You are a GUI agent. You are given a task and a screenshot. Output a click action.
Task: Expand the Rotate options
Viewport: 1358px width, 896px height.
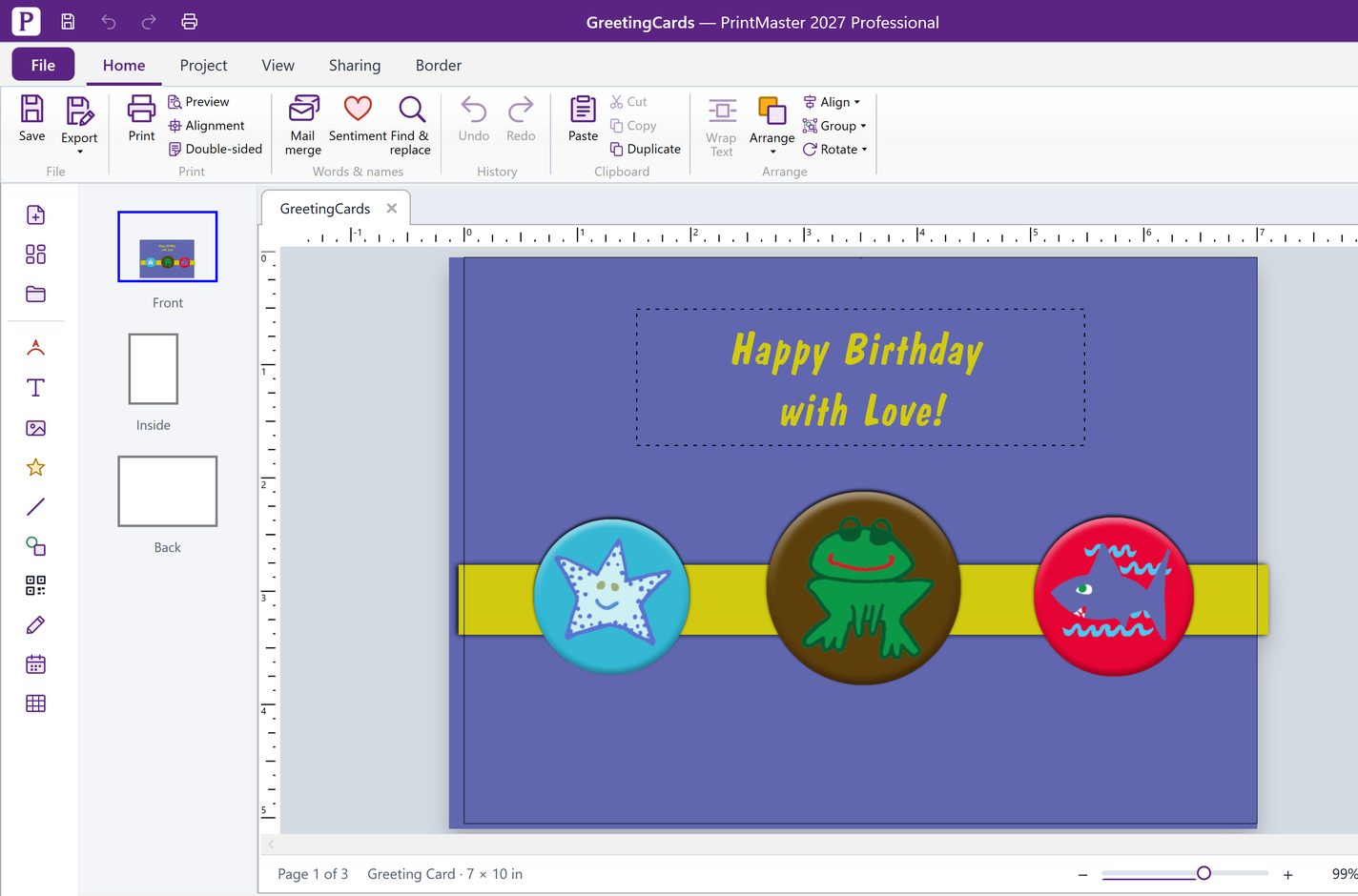835,150
